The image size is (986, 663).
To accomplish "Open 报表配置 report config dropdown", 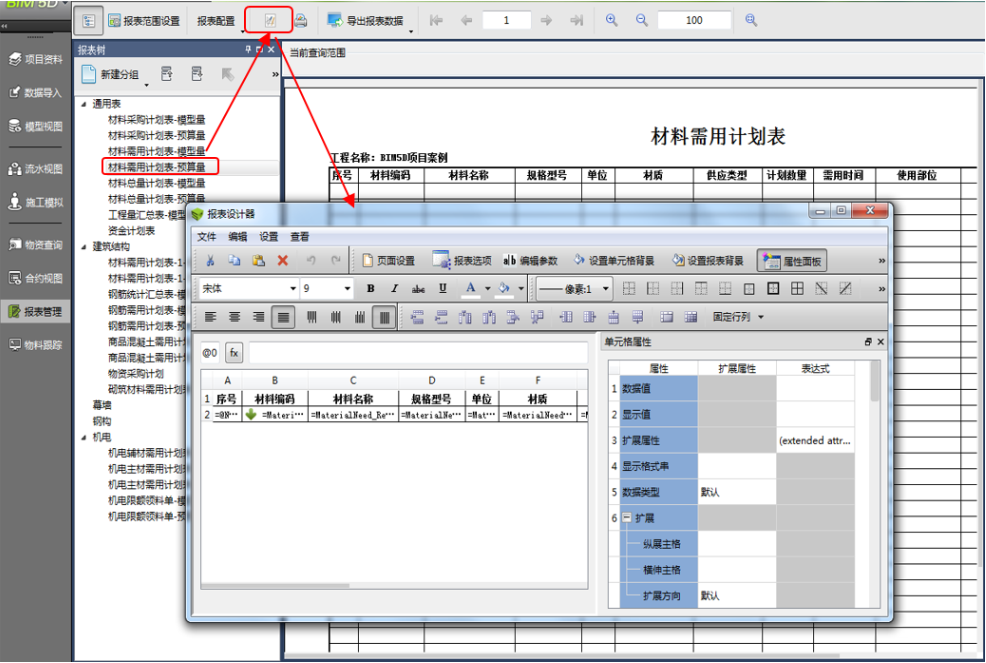I will [x=221, y=21].
